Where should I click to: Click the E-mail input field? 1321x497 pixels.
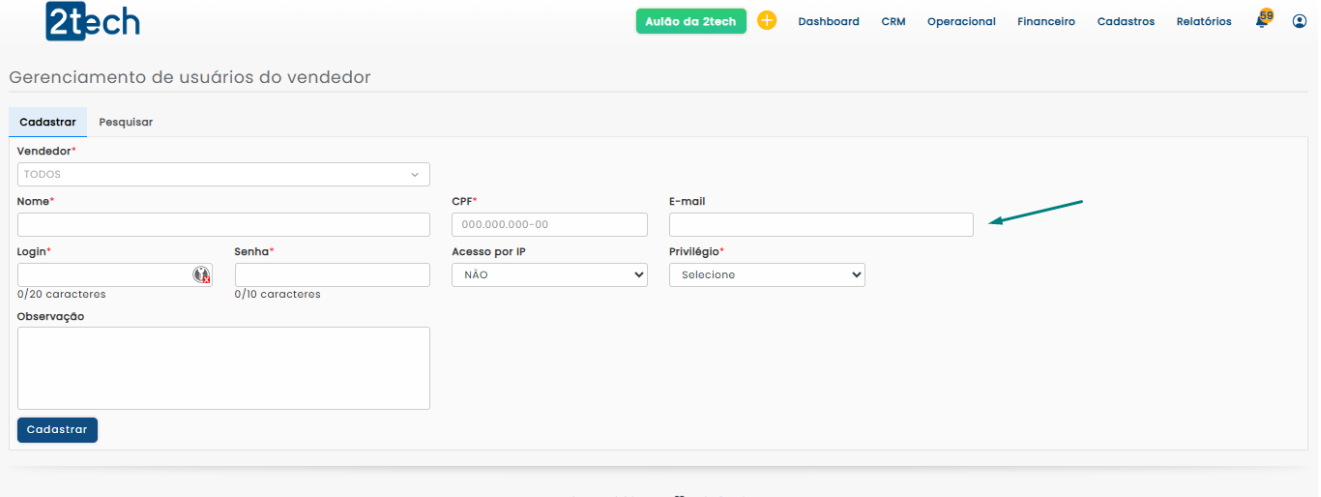point(820,225)
